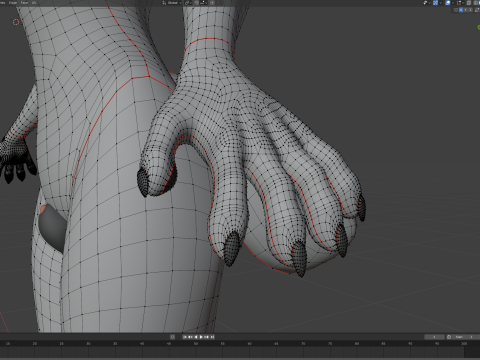480x360 pixels.
Task: Play the animation forward
Action: 201,337
